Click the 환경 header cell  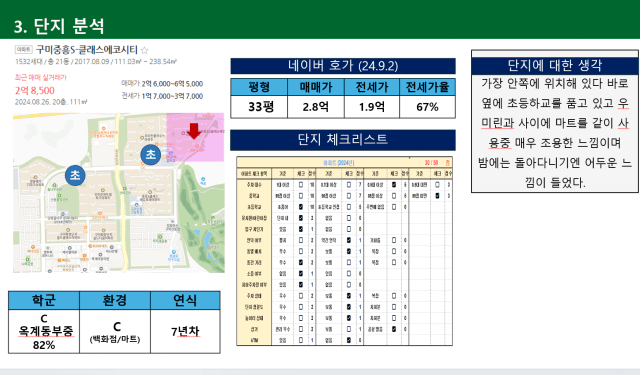pos(115,300)
